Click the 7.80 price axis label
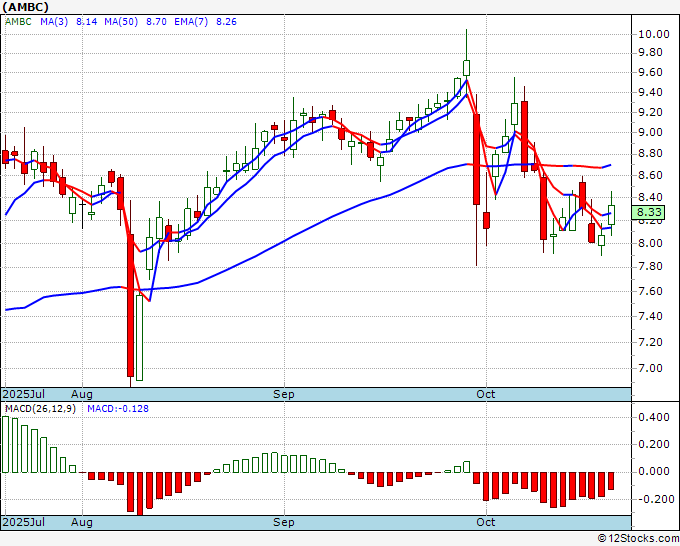Screen dimensions: 680x546 651,267
